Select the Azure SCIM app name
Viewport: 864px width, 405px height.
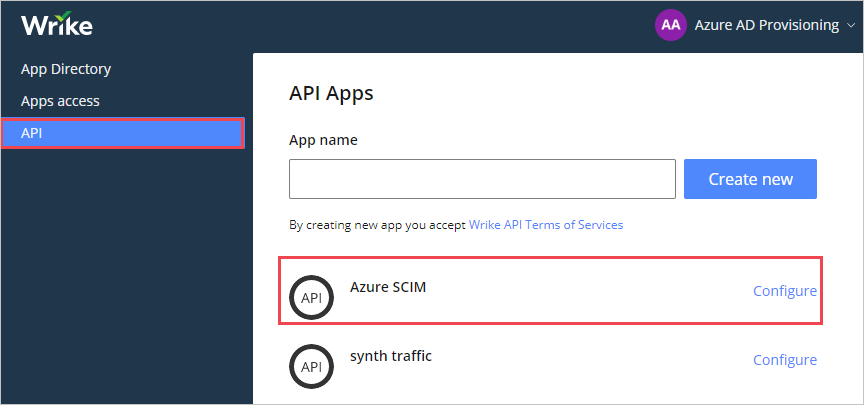click(388, 287)
